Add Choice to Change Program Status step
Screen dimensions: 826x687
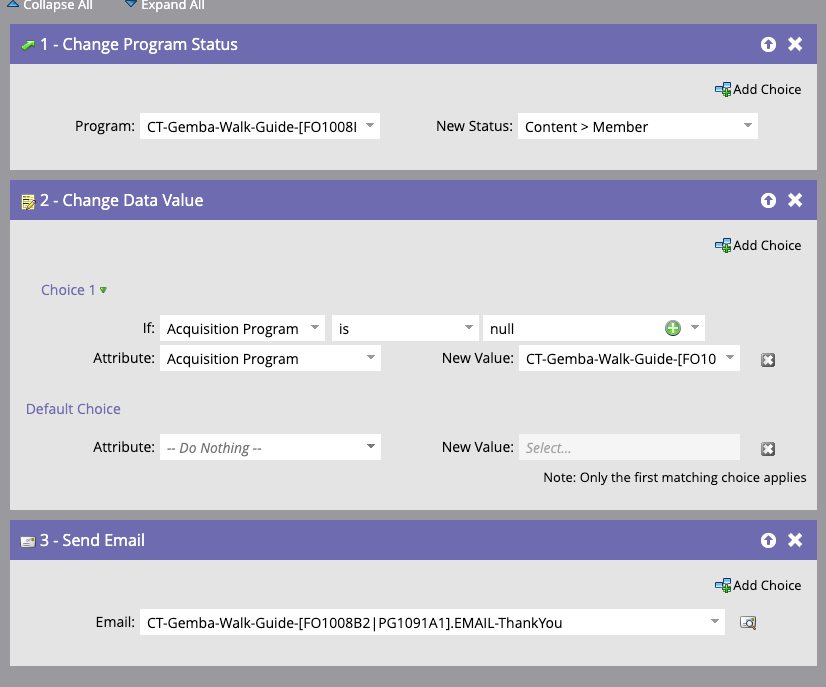(x=758, y=90)
